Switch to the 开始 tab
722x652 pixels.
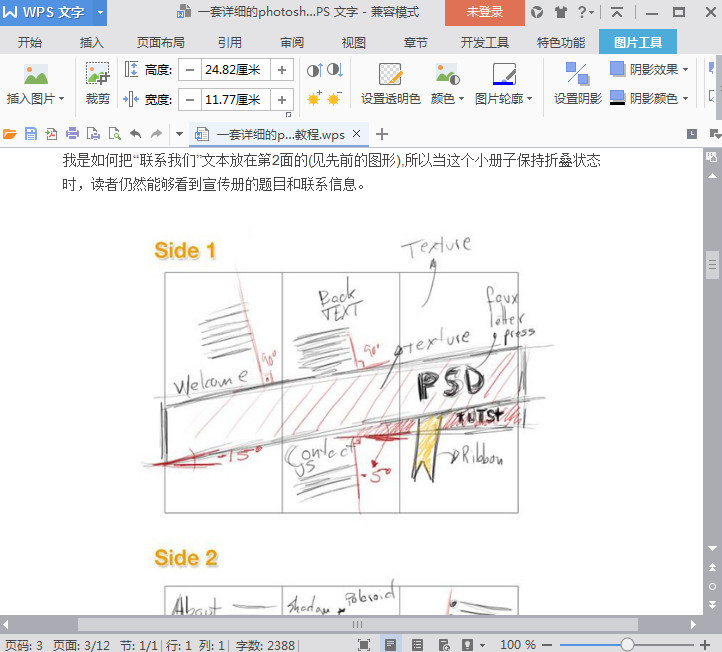coord(30,42)
